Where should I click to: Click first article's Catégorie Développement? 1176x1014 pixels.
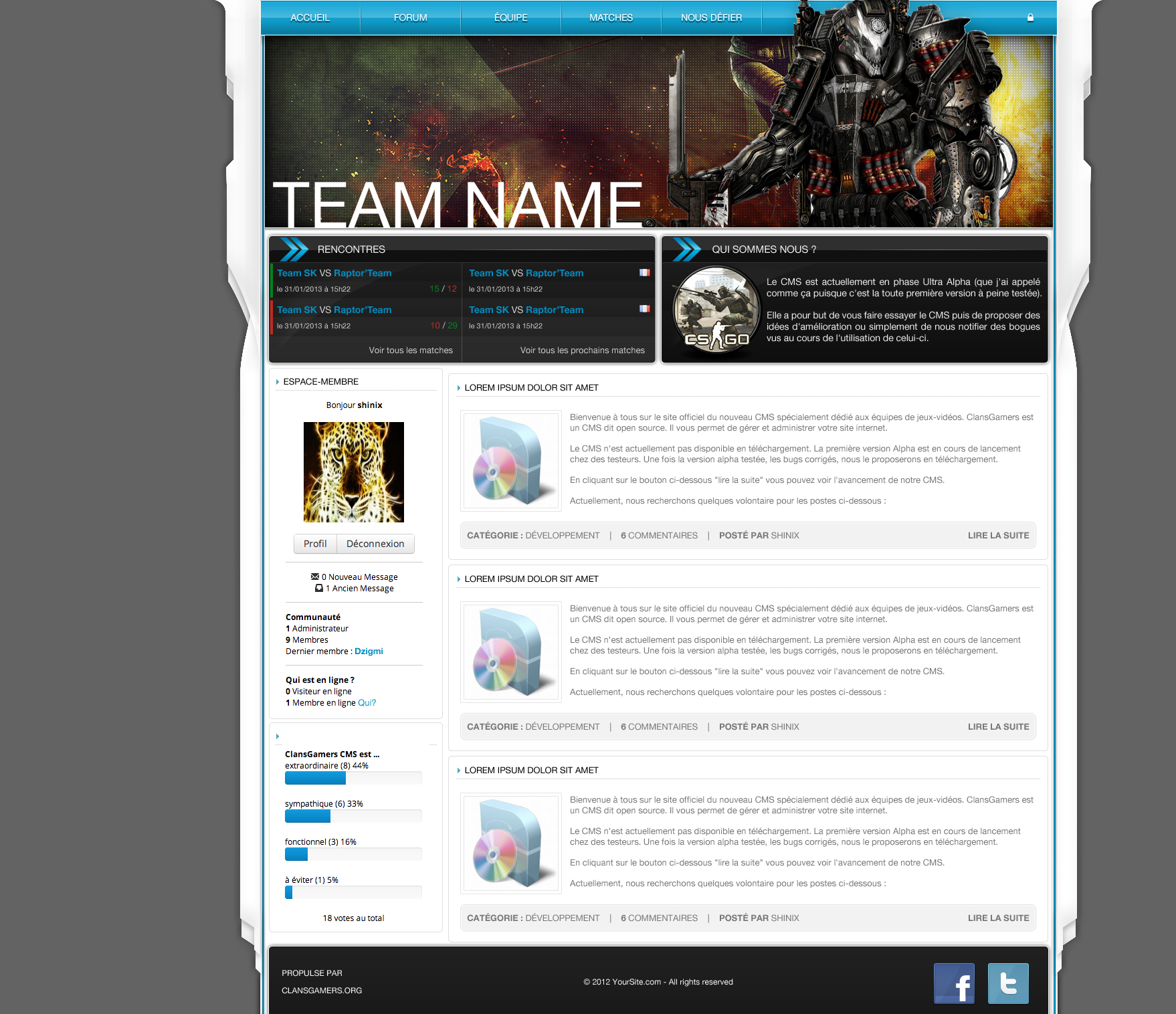point(533,536)
